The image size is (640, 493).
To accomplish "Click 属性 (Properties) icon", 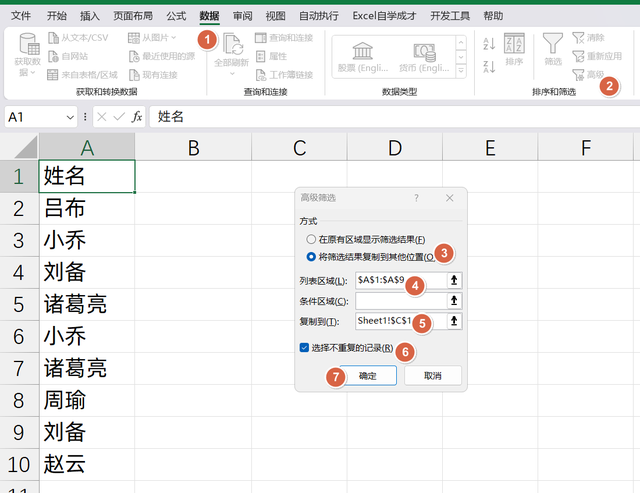I will pos(260,56).
